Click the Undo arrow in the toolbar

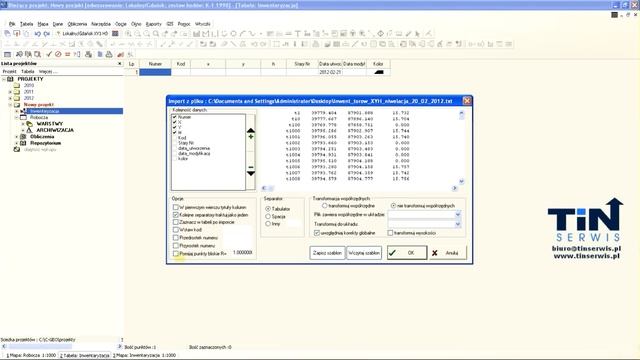[x=37, y=33]
